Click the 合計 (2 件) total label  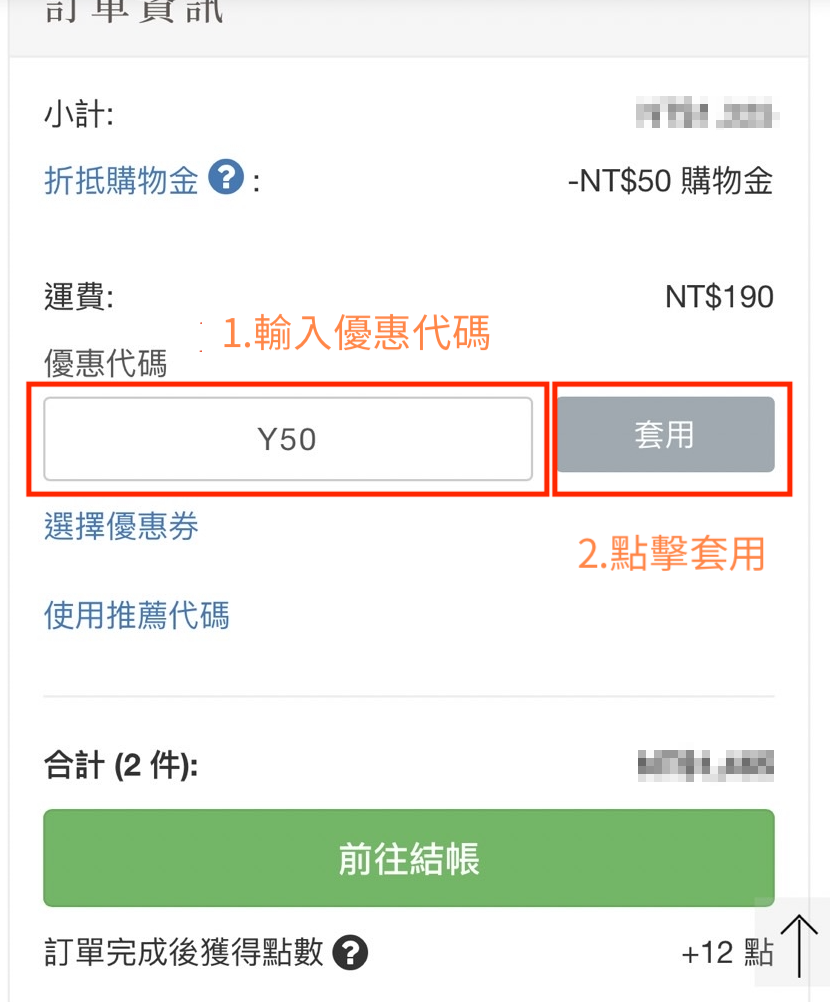(x=121, y=767)
